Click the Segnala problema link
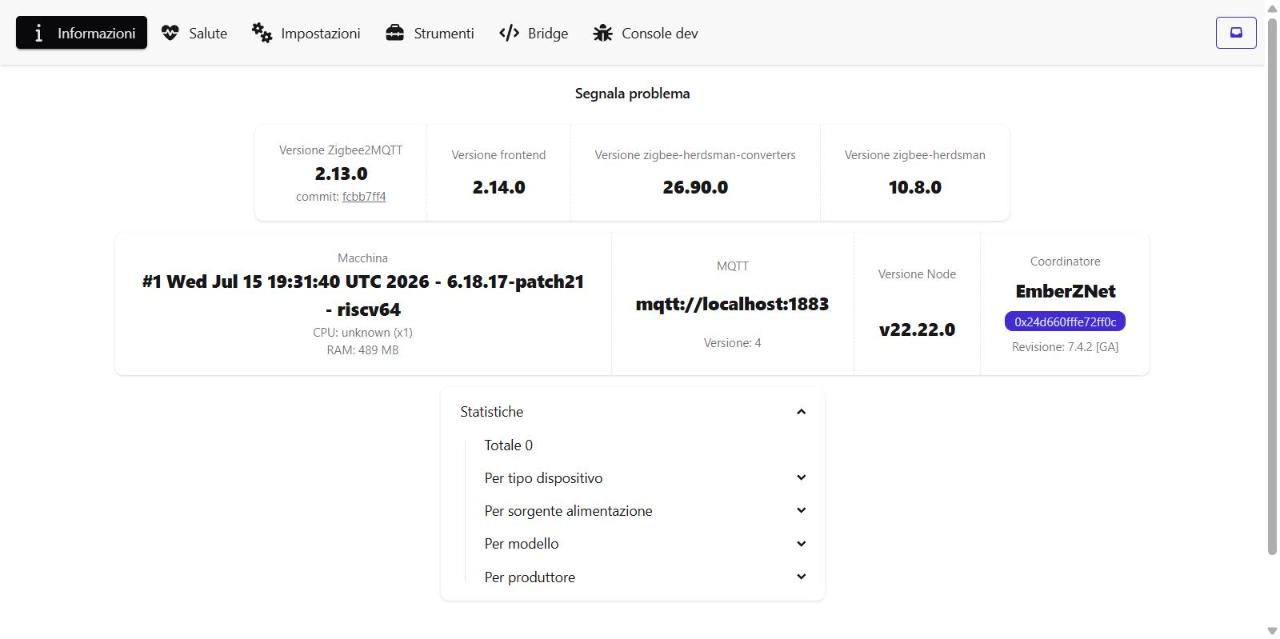This screenshot has width=1280, height=639. (x=632, y=93)
